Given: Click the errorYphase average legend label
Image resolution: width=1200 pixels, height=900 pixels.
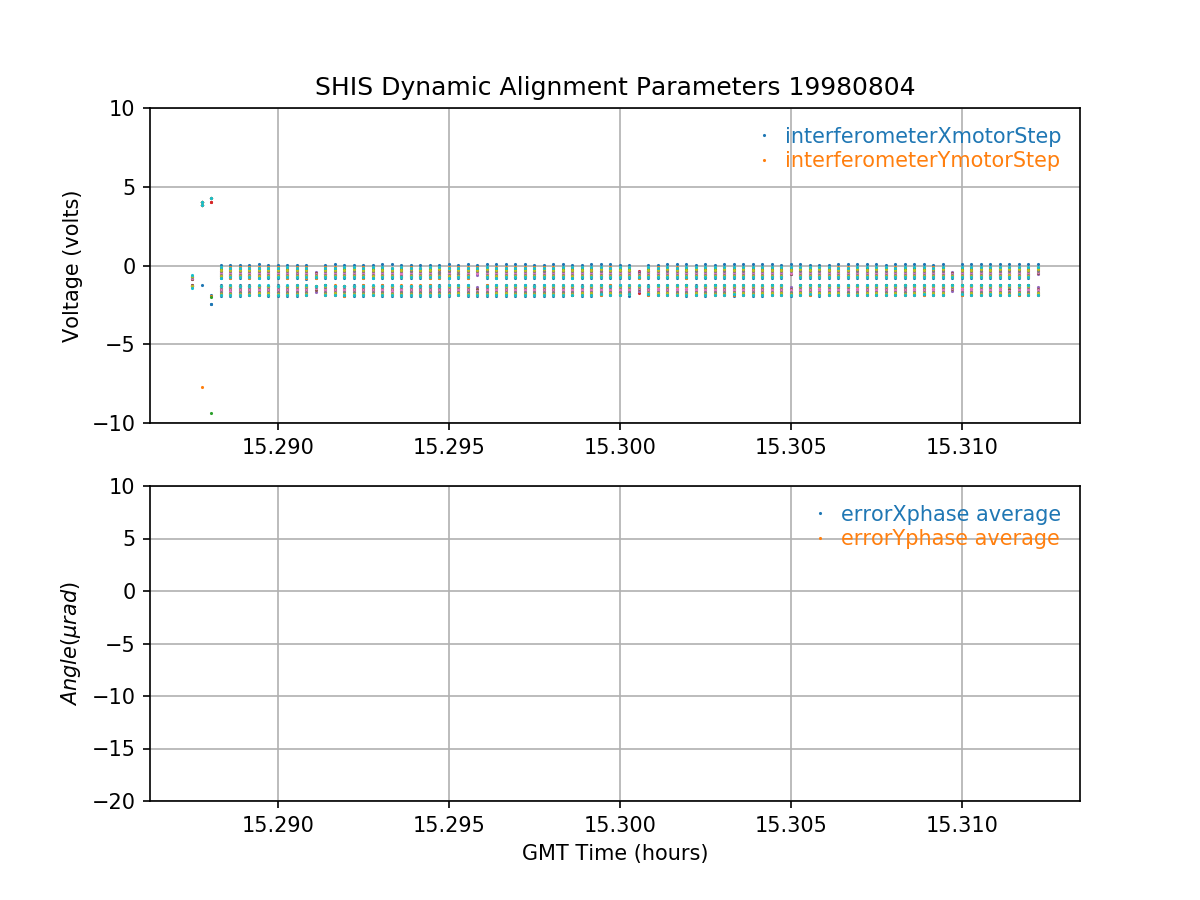Looking at the screenshot, I should tap(949, 538).
